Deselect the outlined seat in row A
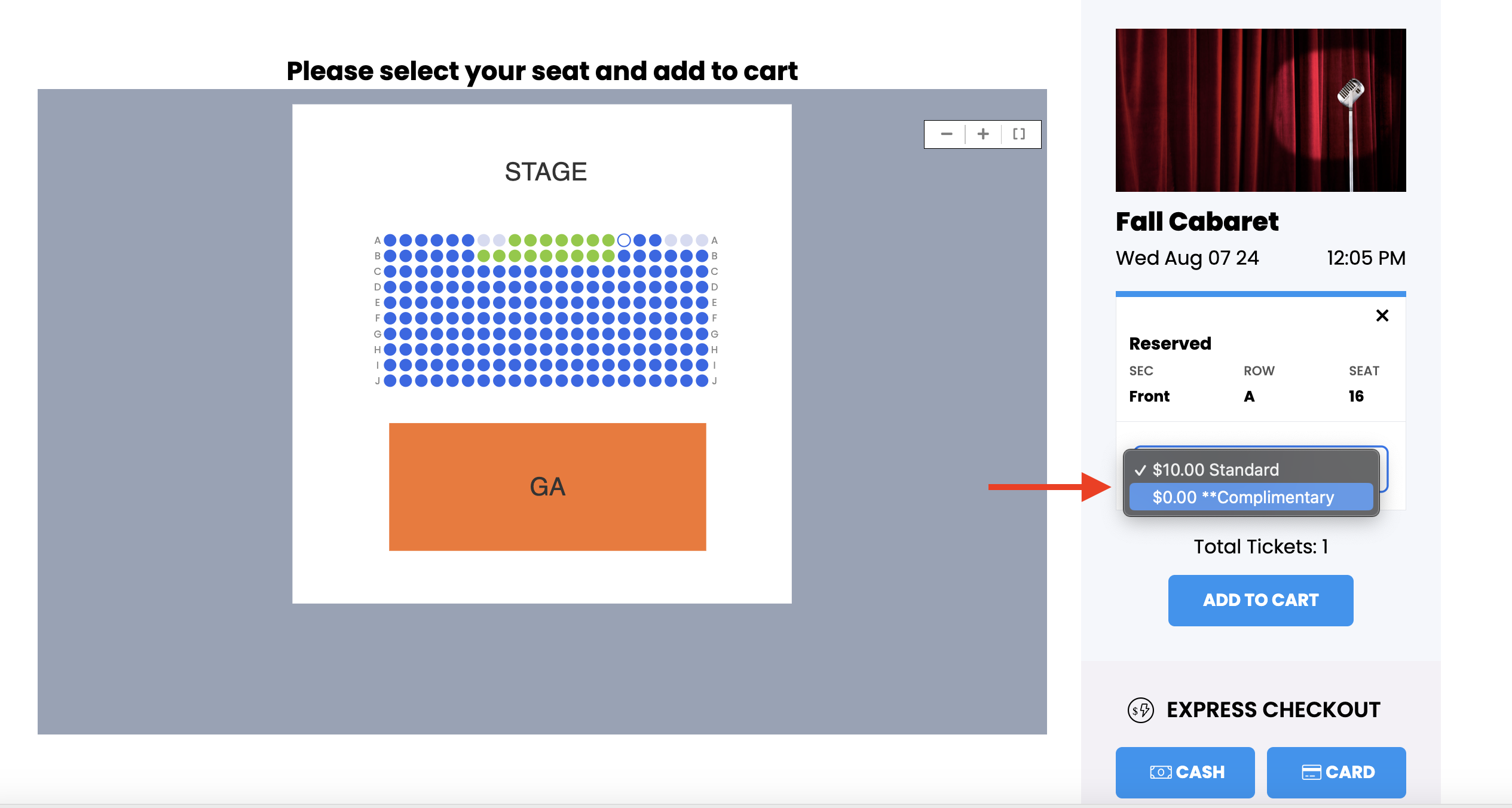This screenshot has height=808, width=1512. pos(624,240)
